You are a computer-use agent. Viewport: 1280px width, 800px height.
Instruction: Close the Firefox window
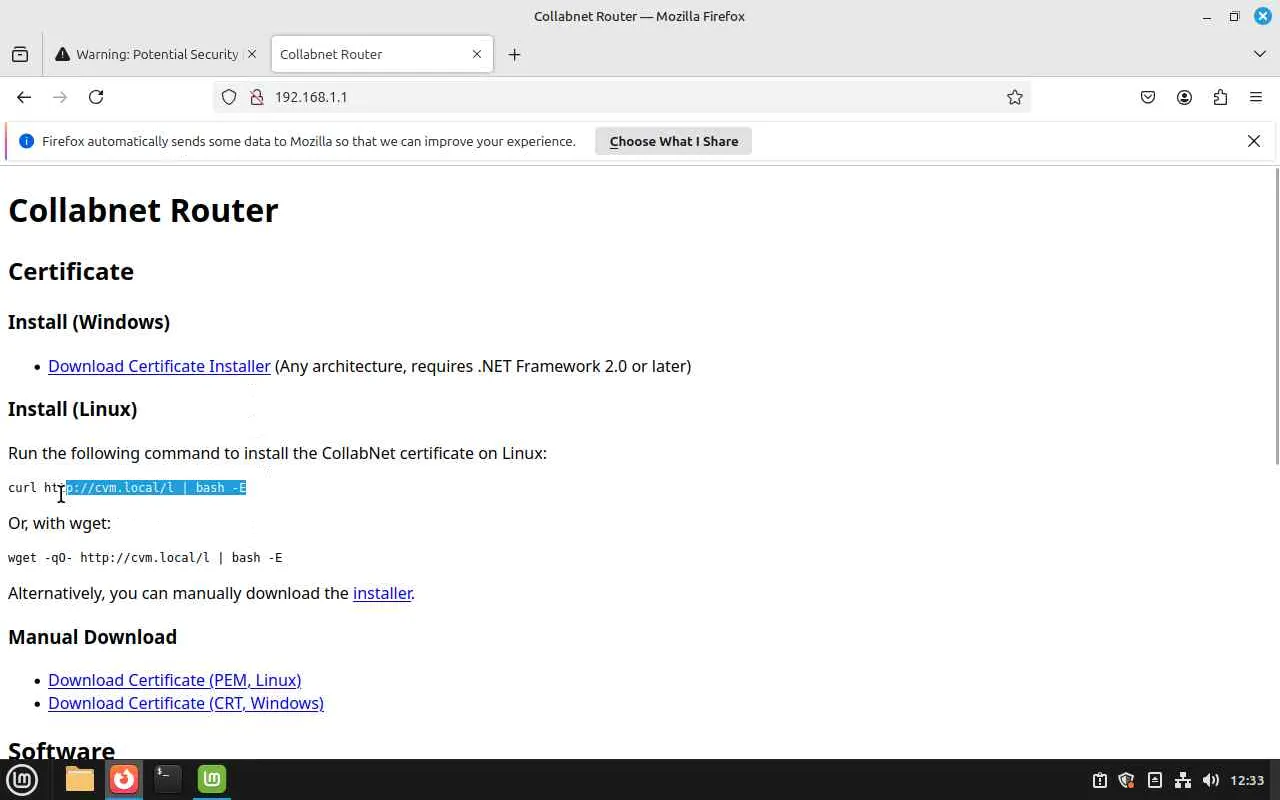click(1263, 16)
